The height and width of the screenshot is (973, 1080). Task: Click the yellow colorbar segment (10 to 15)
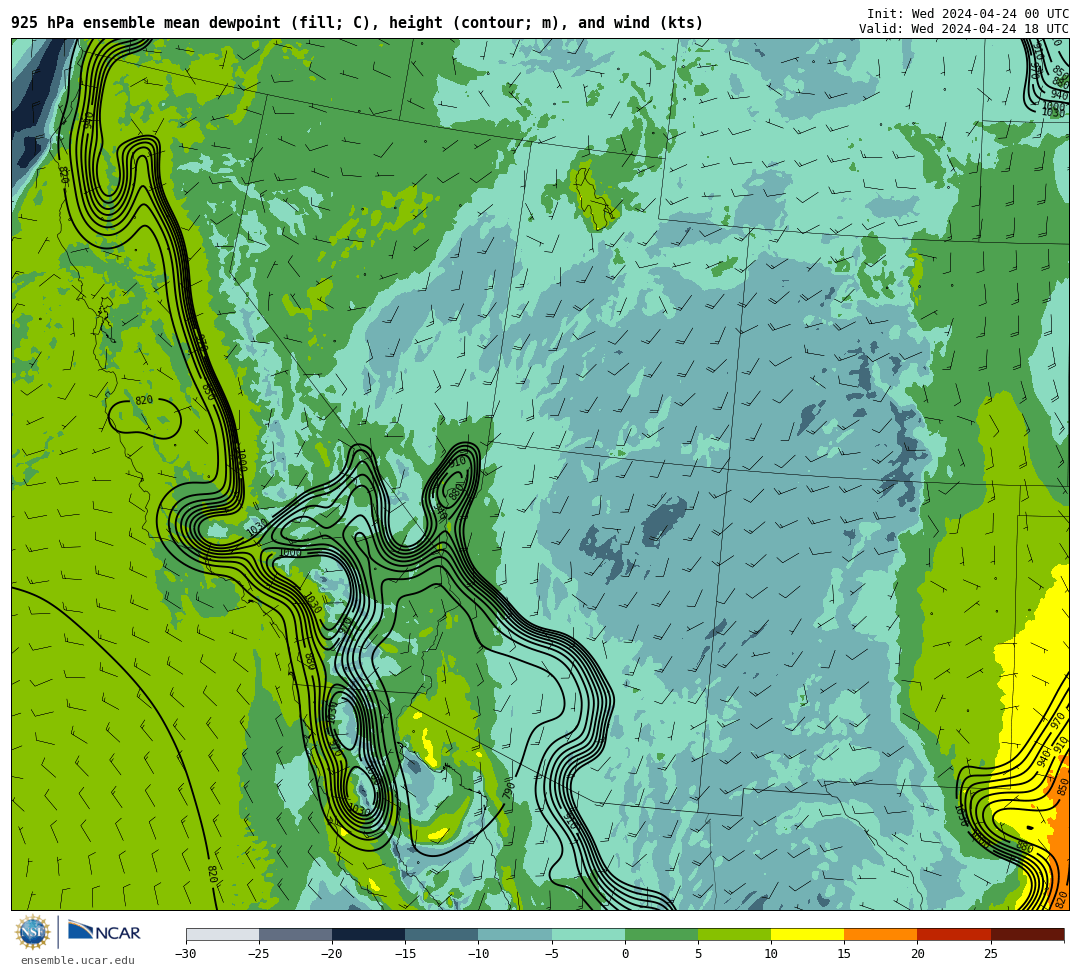(807, 934)
